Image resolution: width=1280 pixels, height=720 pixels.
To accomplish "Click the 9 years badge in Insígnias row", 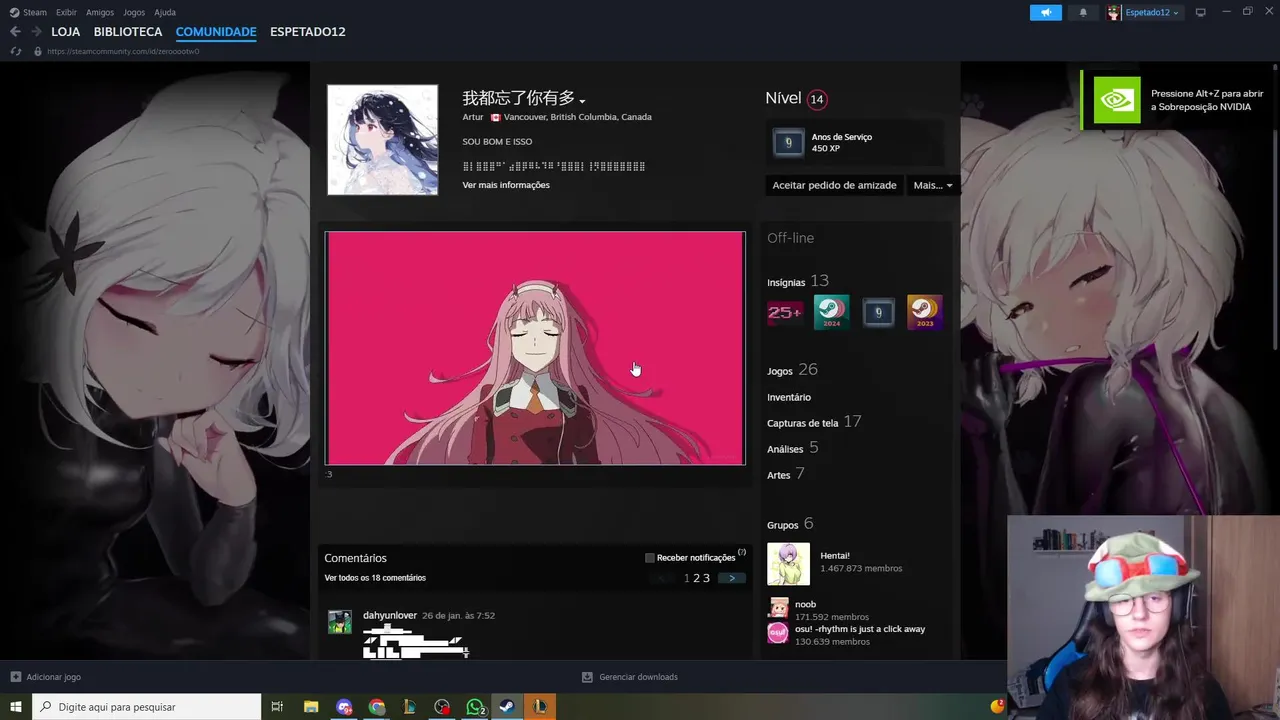I will pyautogui.click(x=878, y=313).
